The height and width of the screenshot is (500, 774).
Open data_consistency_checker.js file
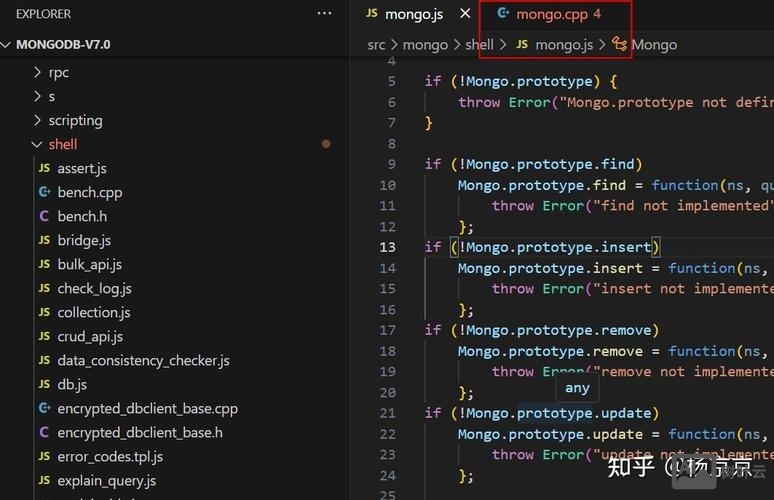click(x=143, y=361)
